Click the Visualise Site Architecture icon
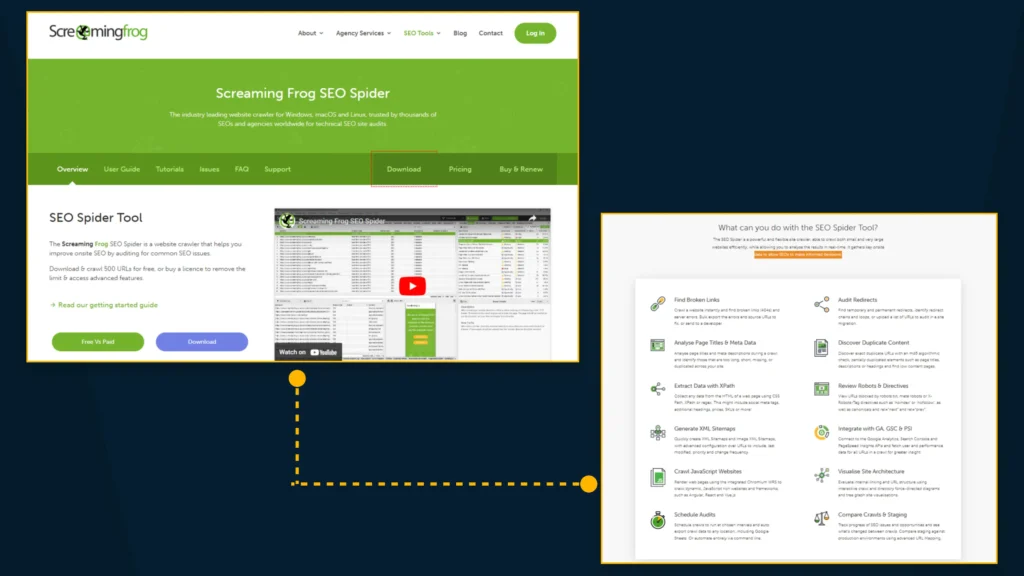 point(822,476)
